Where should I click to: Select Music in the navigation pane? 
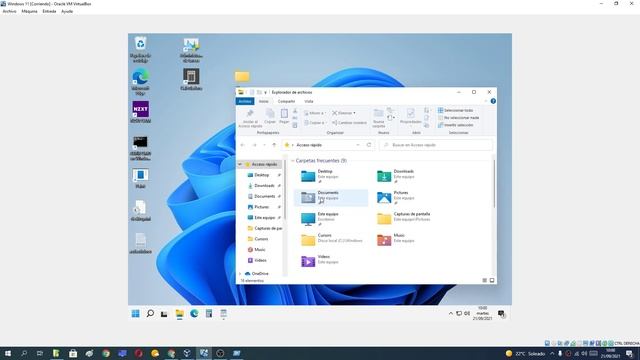pos(260,249)
